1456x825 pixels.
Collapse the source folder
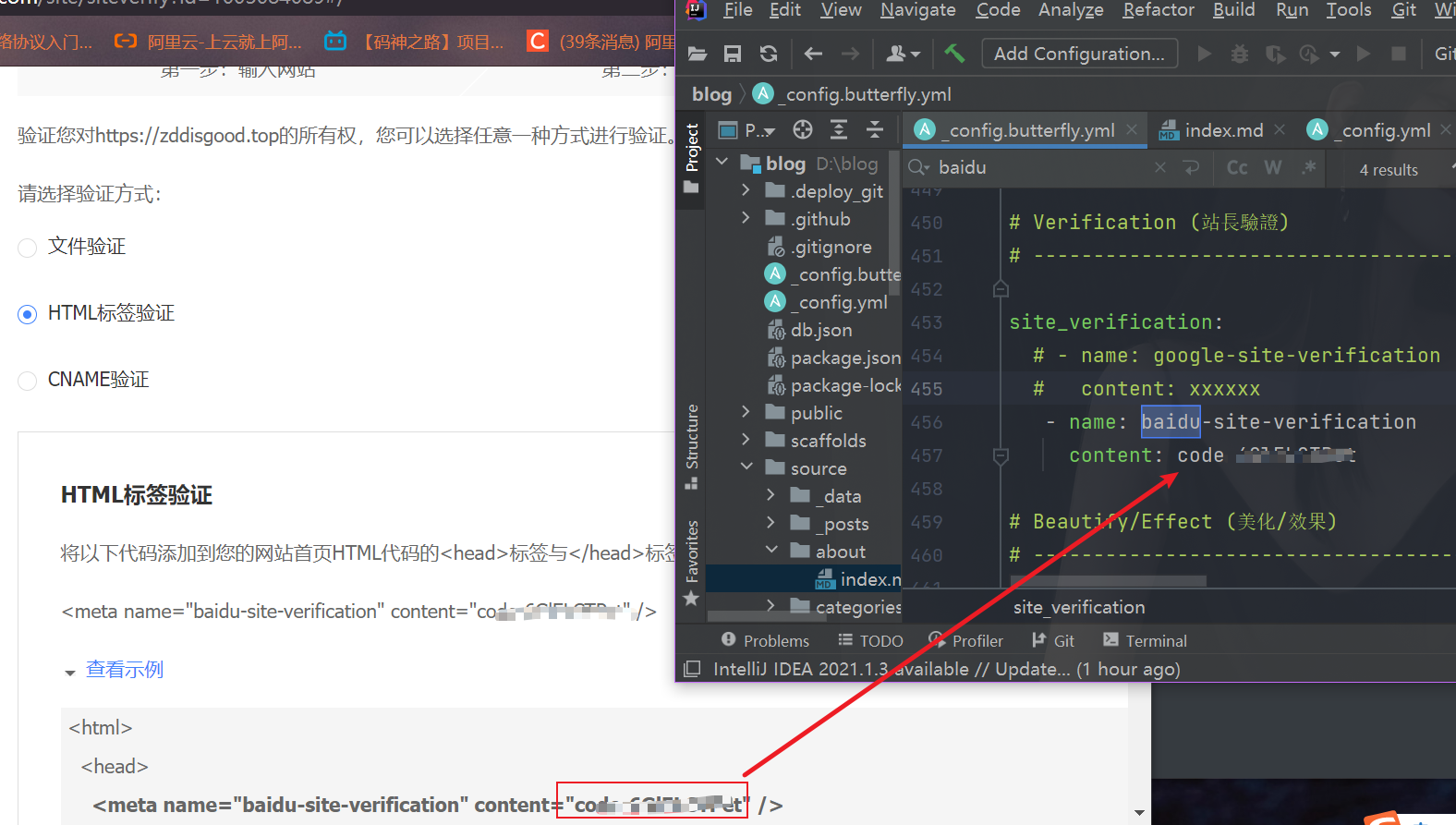(746, 467)
